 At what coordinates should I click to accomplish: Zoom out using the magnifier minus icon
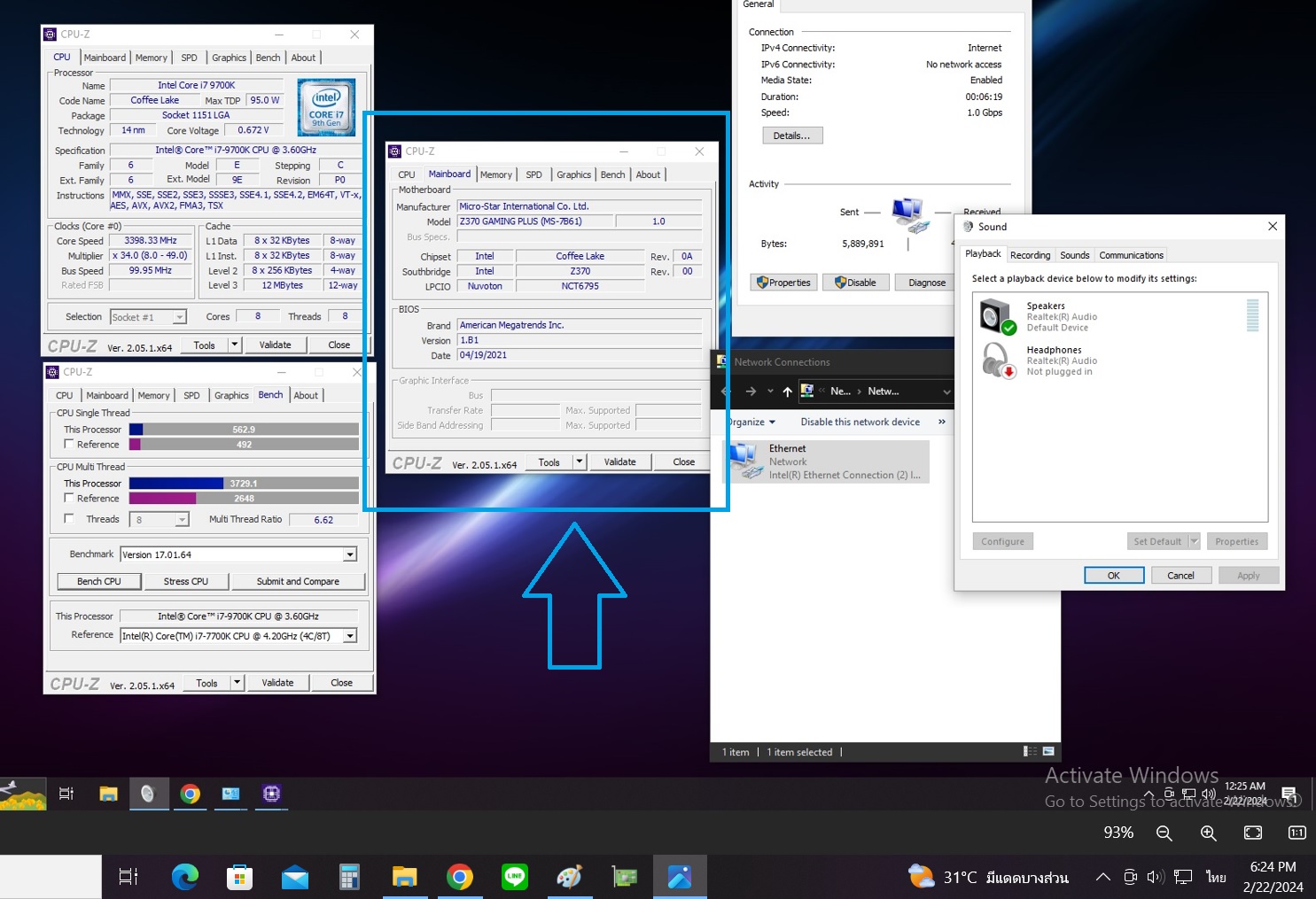(1164, 833)
